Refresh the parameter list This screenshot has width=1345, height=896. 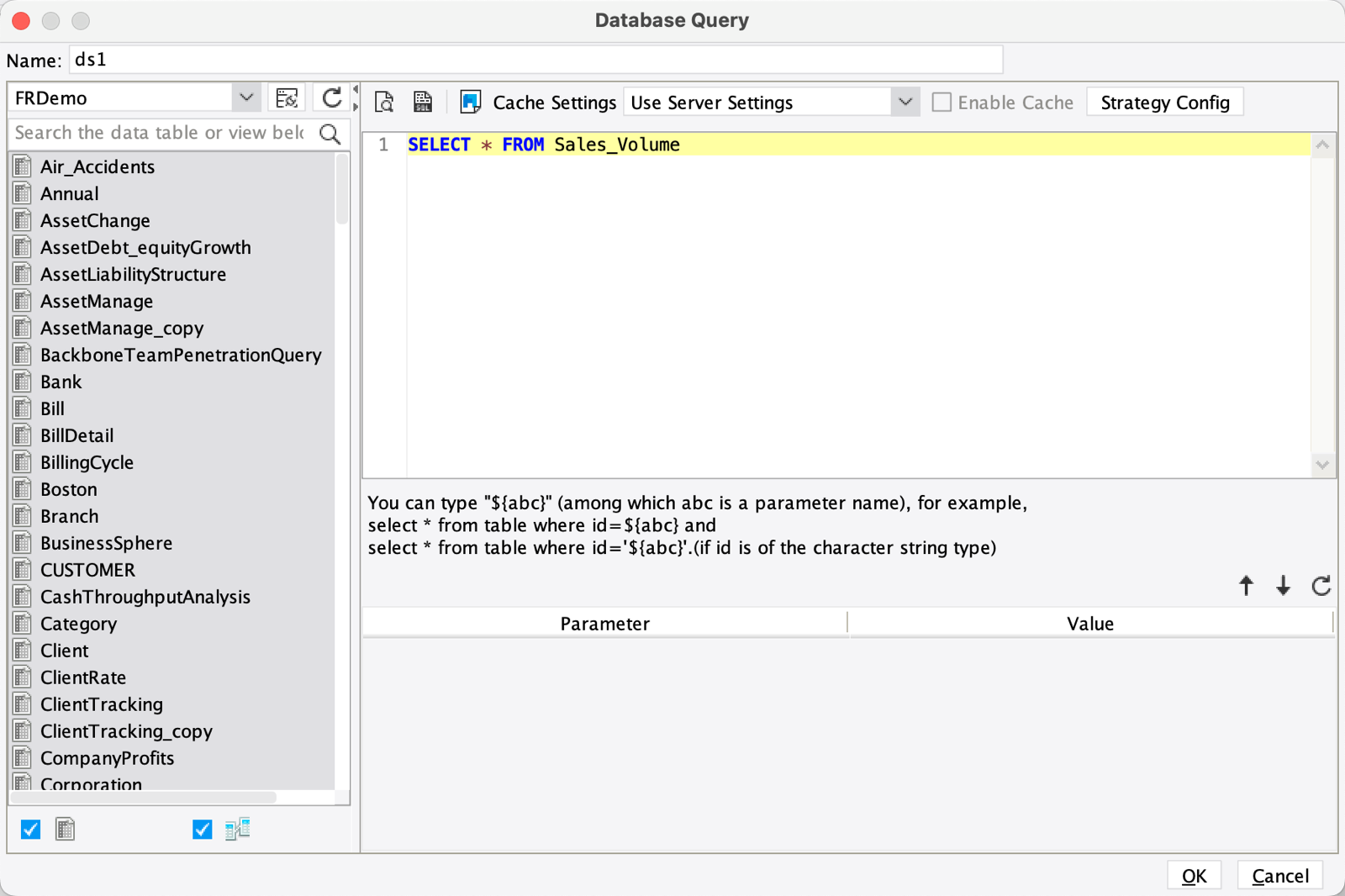point(1321,587)
